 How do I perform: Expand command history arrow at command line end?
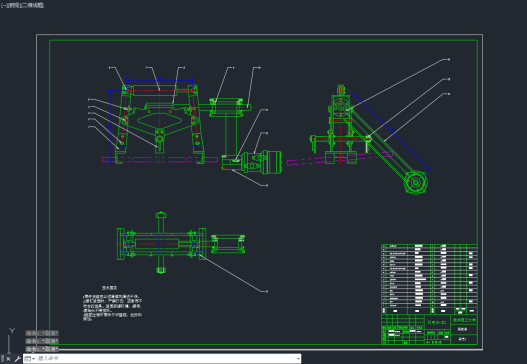point(298,359)
